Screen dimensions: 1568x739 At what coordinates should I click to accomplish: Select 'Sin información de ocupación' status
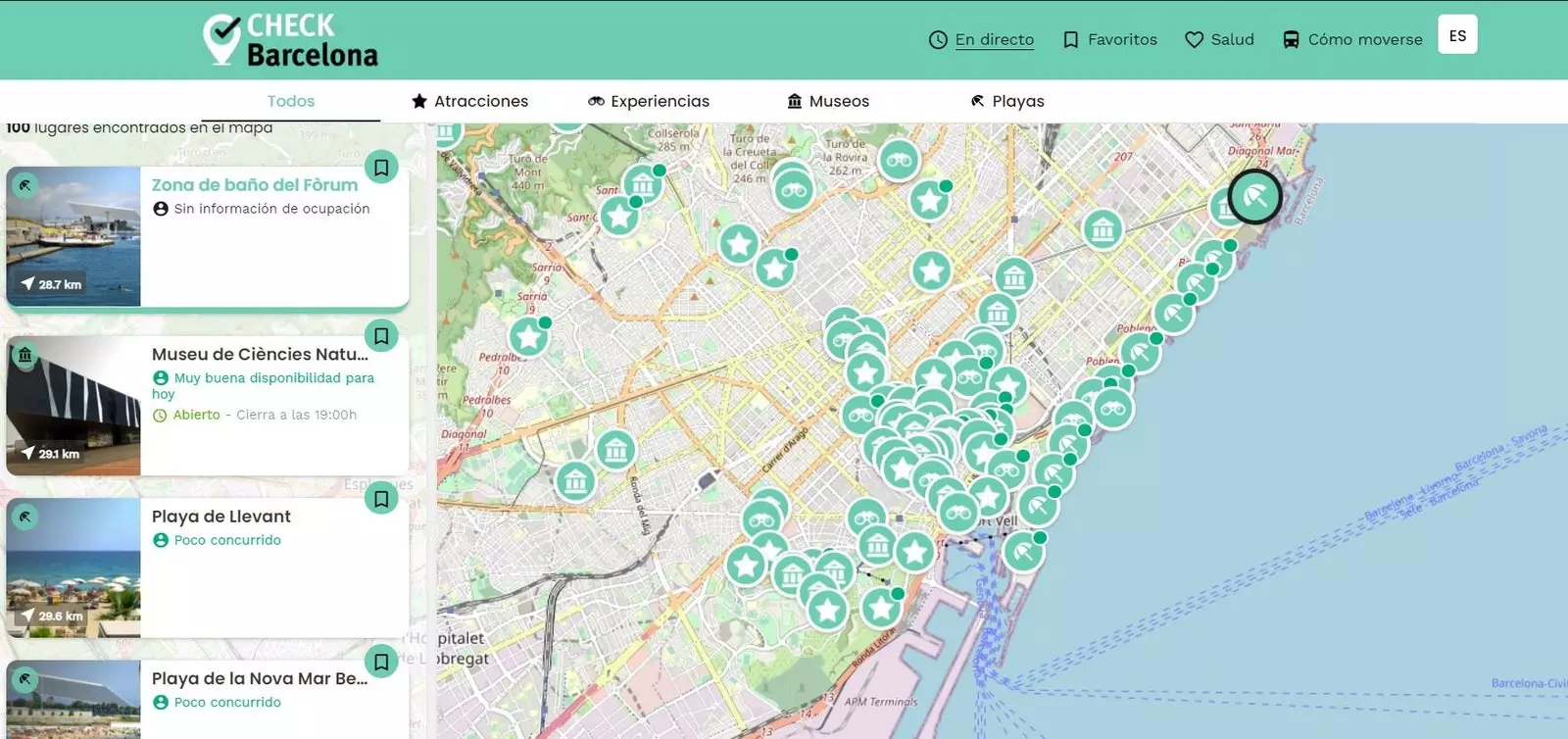click(x=262, y=209)
